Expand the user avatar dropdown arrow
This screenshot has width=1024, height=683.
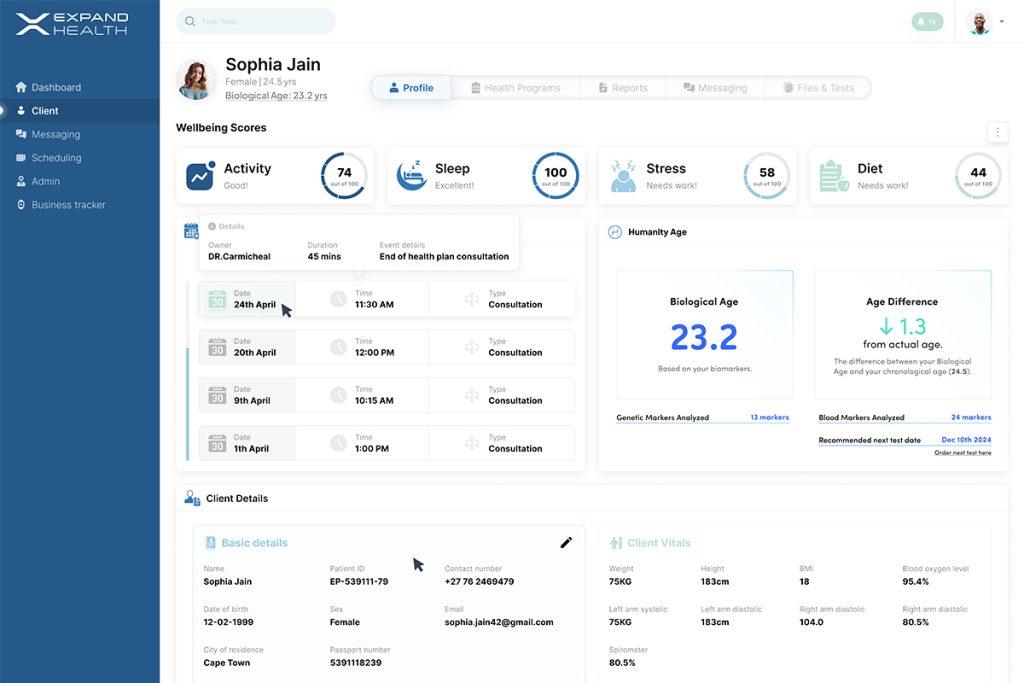point(1002,22)
